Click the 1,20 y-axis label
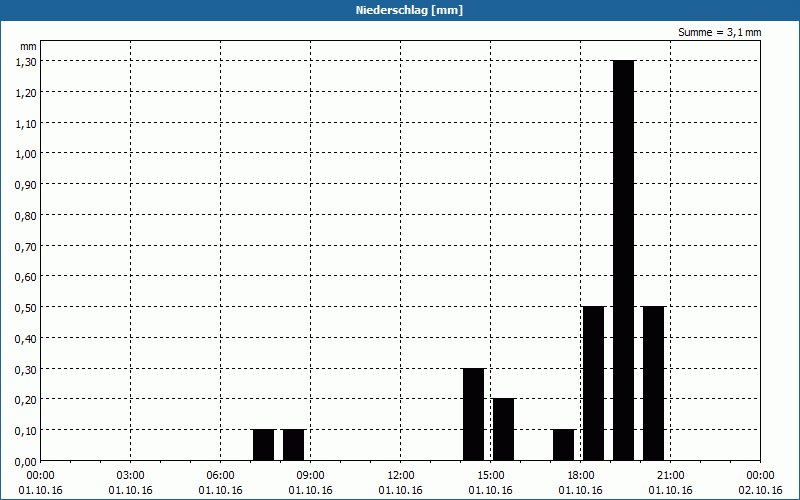800x500 pixels. pos(26,93)
